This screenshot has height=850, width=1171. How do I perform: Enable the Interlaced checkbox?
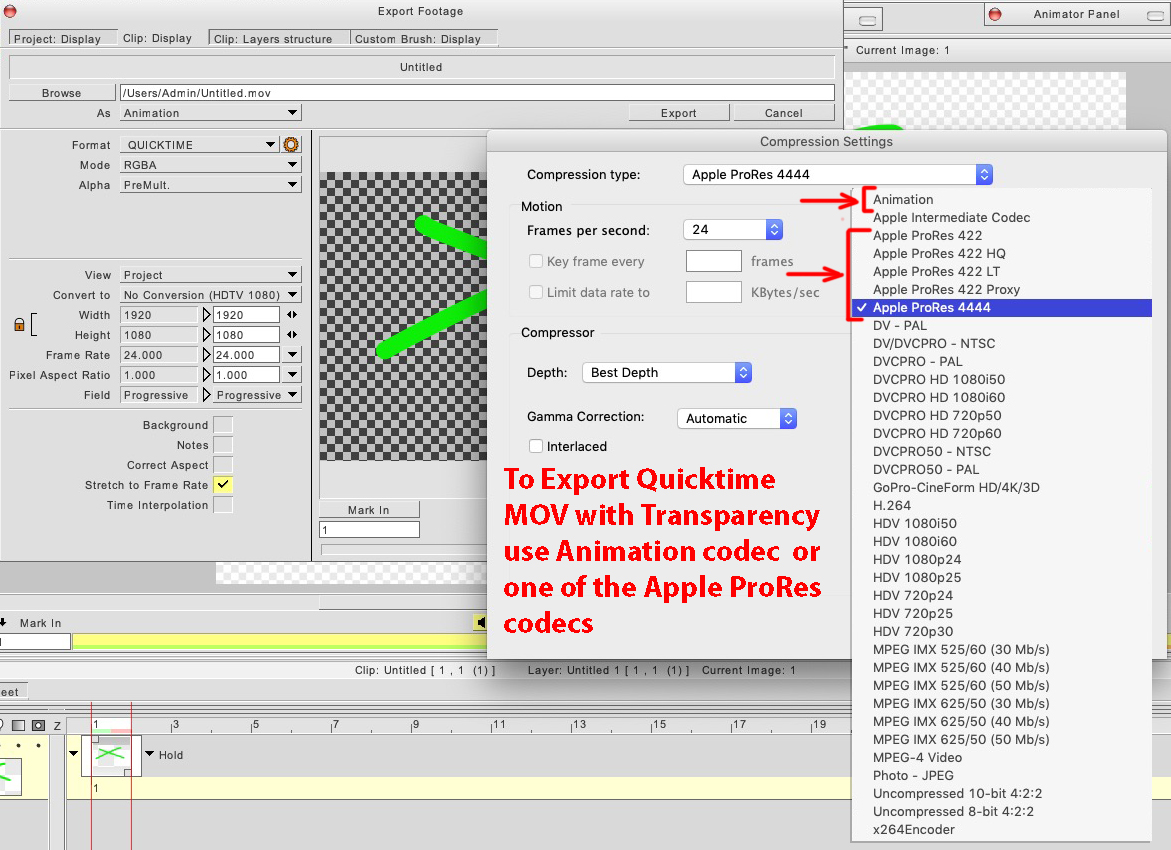[535, 446]
